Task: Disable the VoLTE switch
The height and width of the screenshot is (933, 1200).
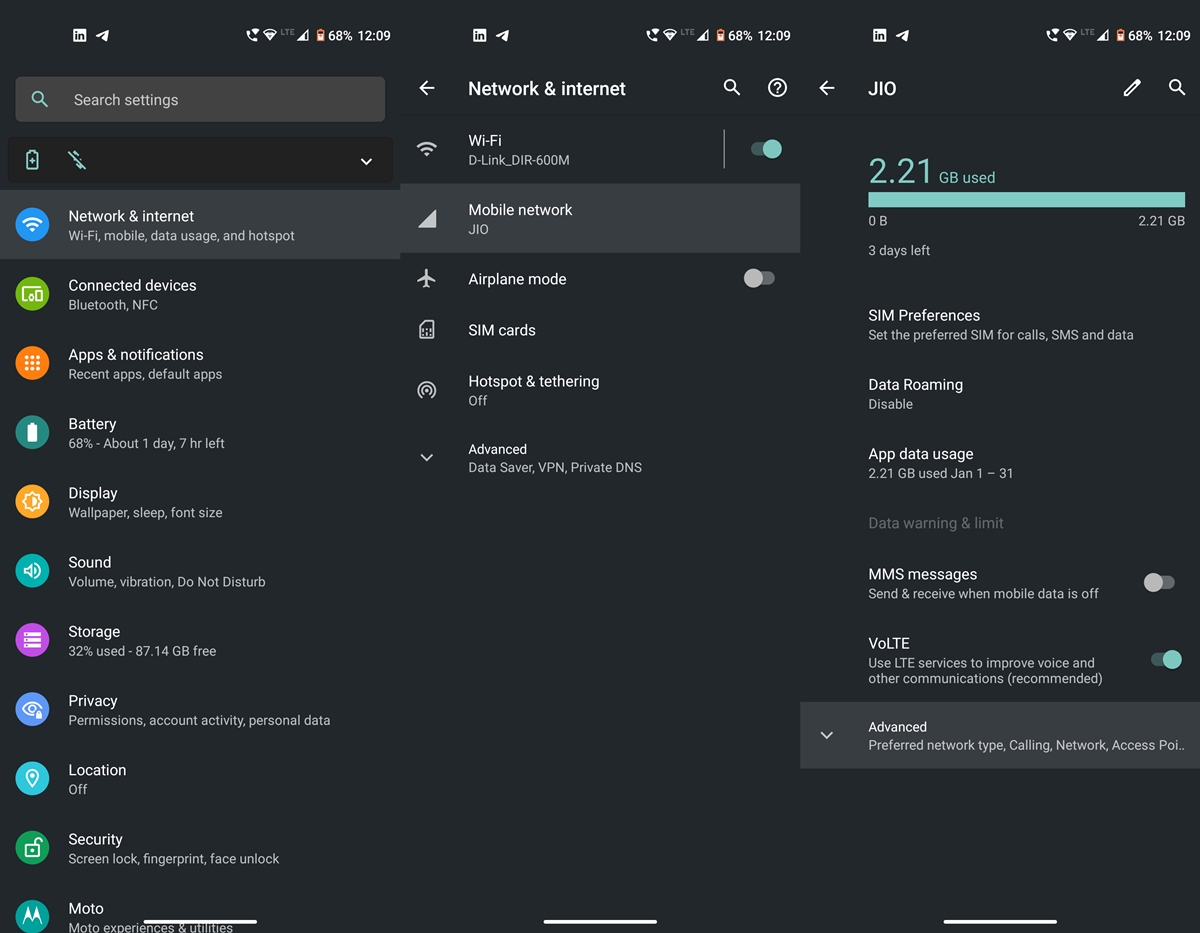Action: click(1166, 659)
